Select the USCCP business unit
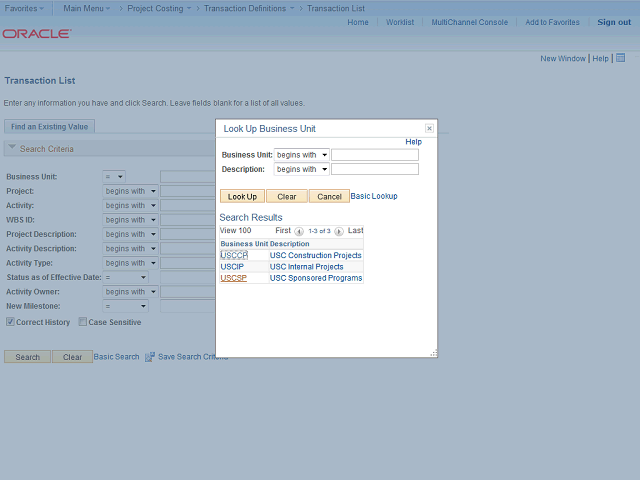 pos(234,255)
